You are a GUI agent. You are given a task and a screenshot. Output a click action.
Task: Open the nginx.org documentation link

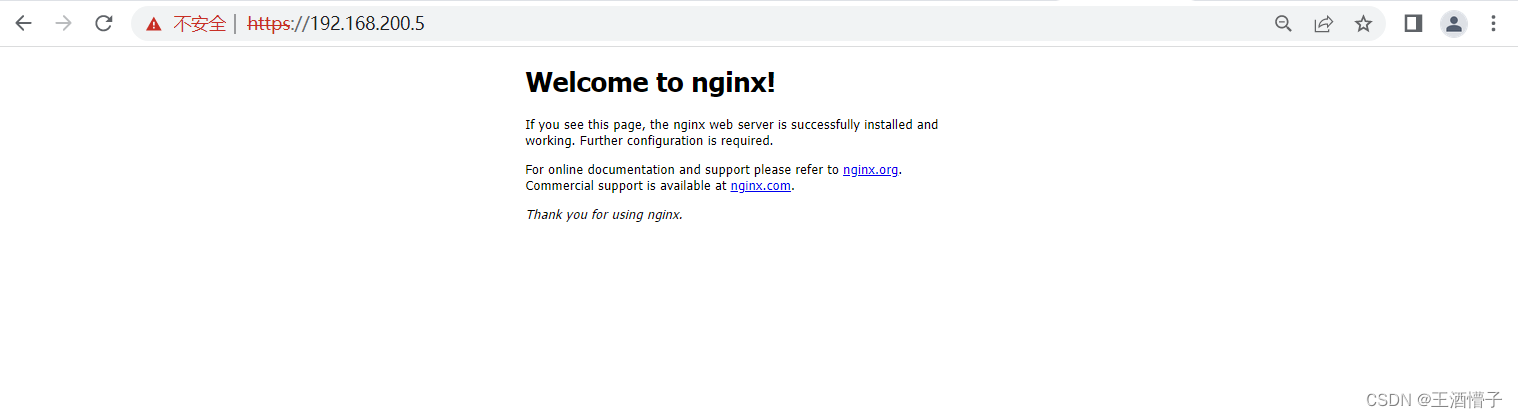(871, 170)
